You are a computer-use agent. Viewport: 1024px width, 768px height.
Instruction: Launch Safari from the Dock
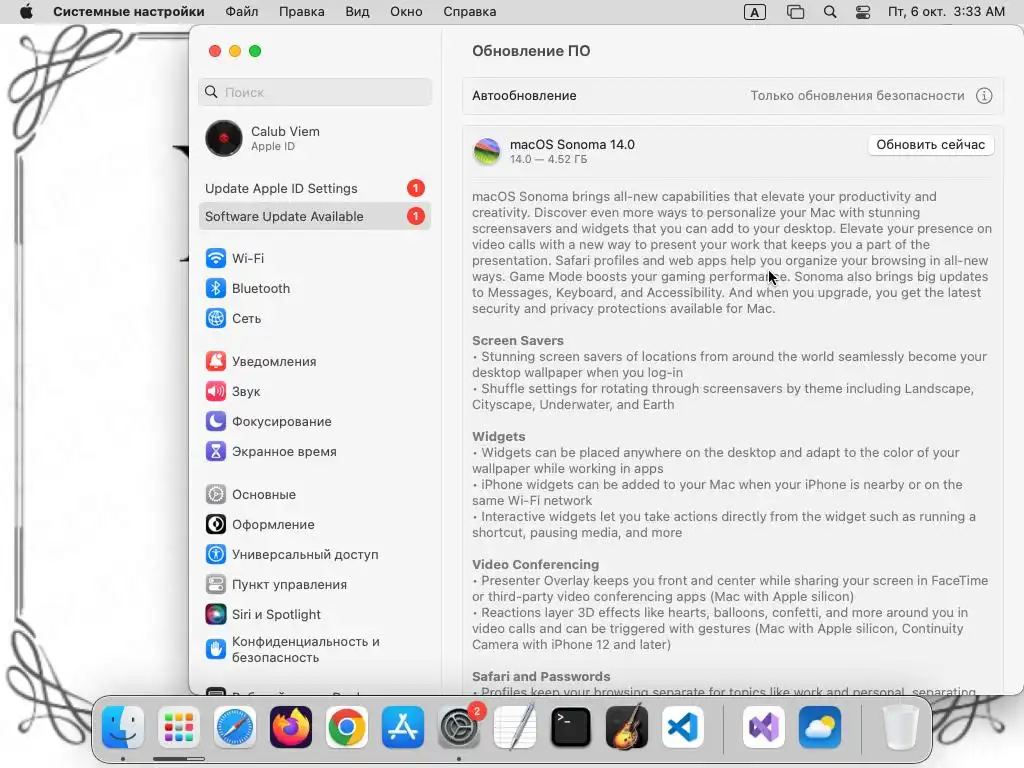(234, 727)
